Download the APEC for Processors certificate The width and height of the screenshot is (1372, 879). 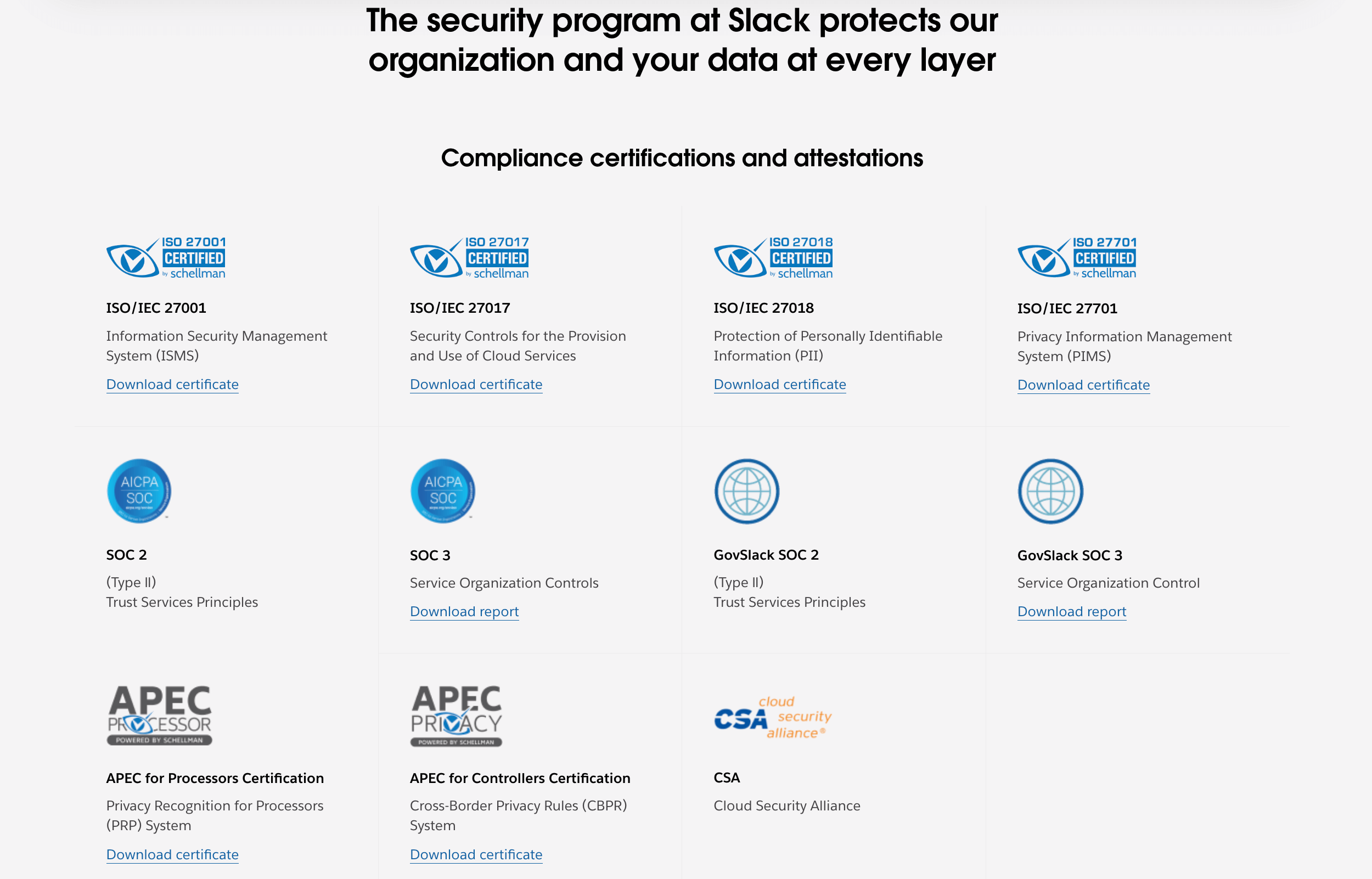tap(172, 854)
